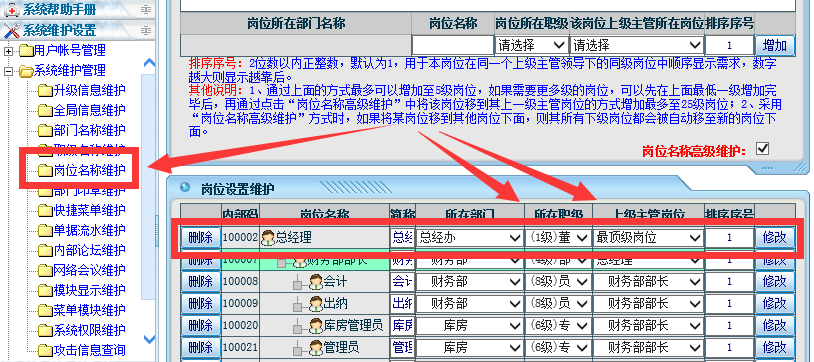Collapse the 系统维护管理 tree node

click(8, 71)
